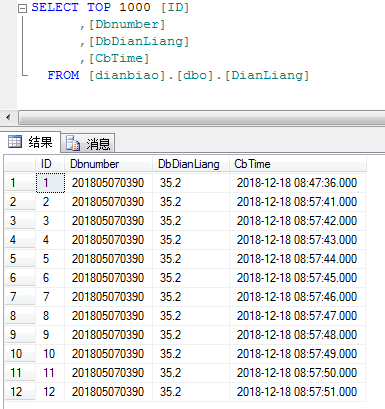This screenshot has width=385, height=409.
Task: Click DbDianLiang 35.2 cell in row 12
Action: [191, 392]
